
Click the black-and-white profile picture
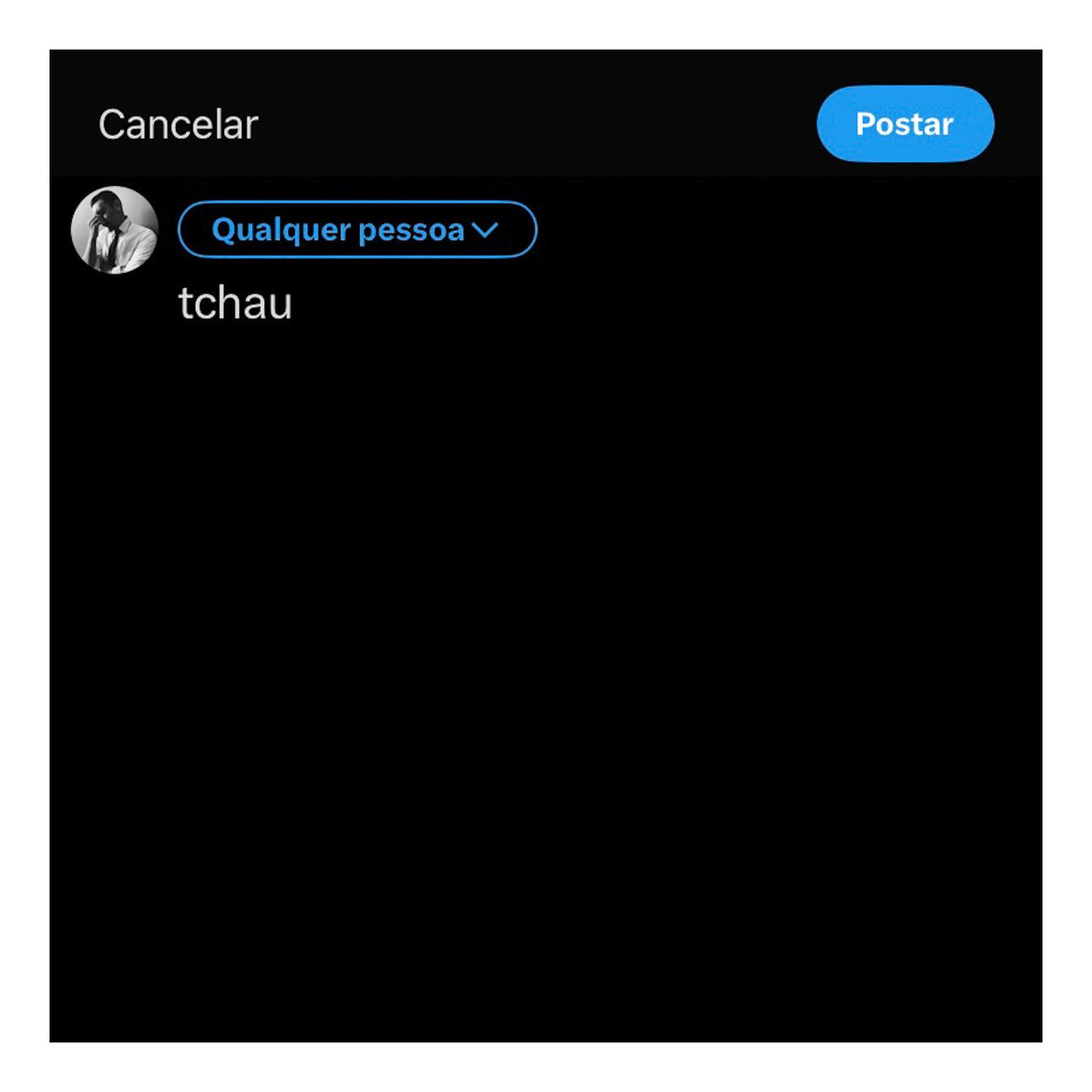pyautogui.click(x=114, y=230)
